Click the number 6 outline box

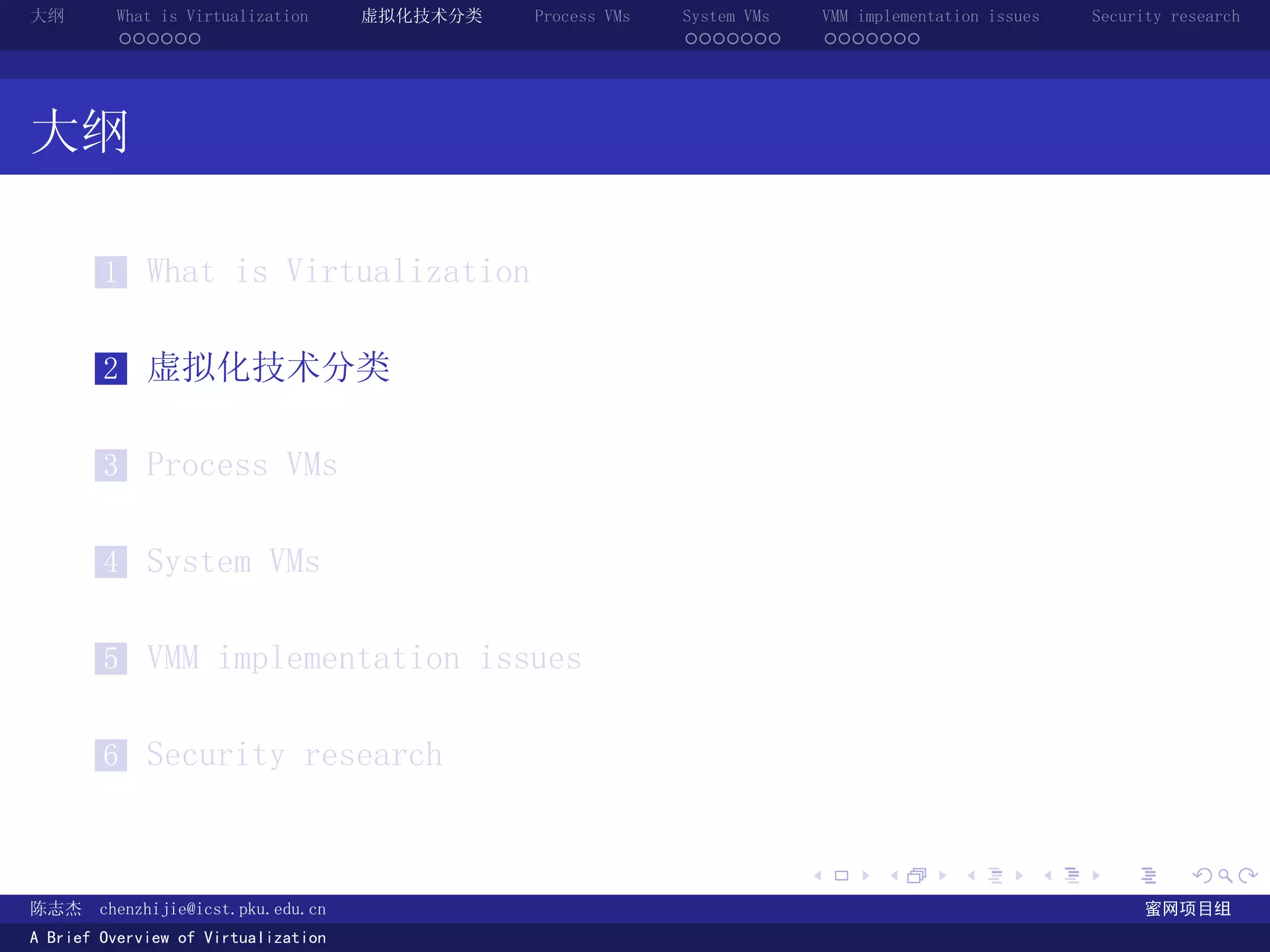(111, 756)
